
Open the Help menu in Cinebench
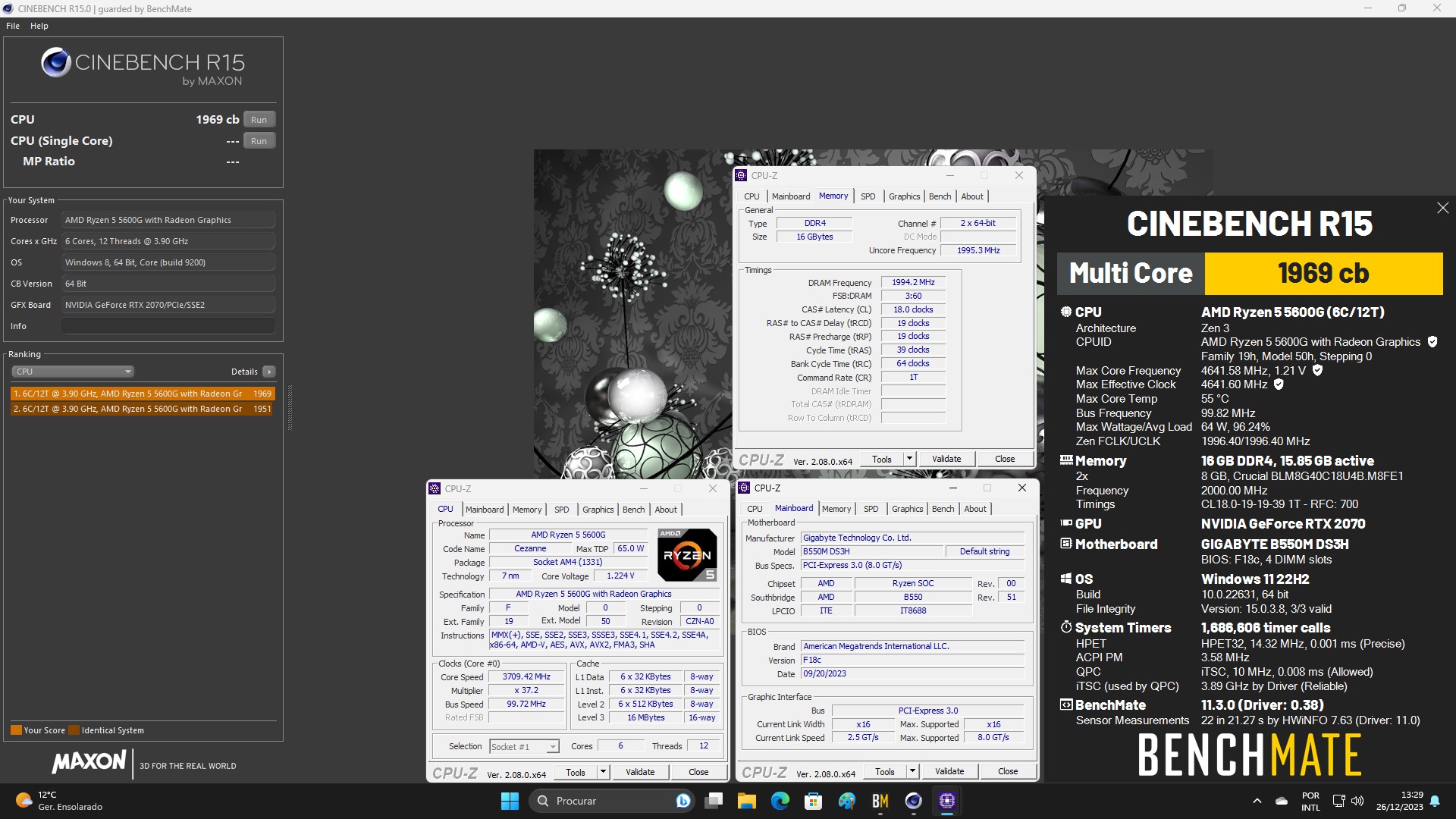point(39,26)
